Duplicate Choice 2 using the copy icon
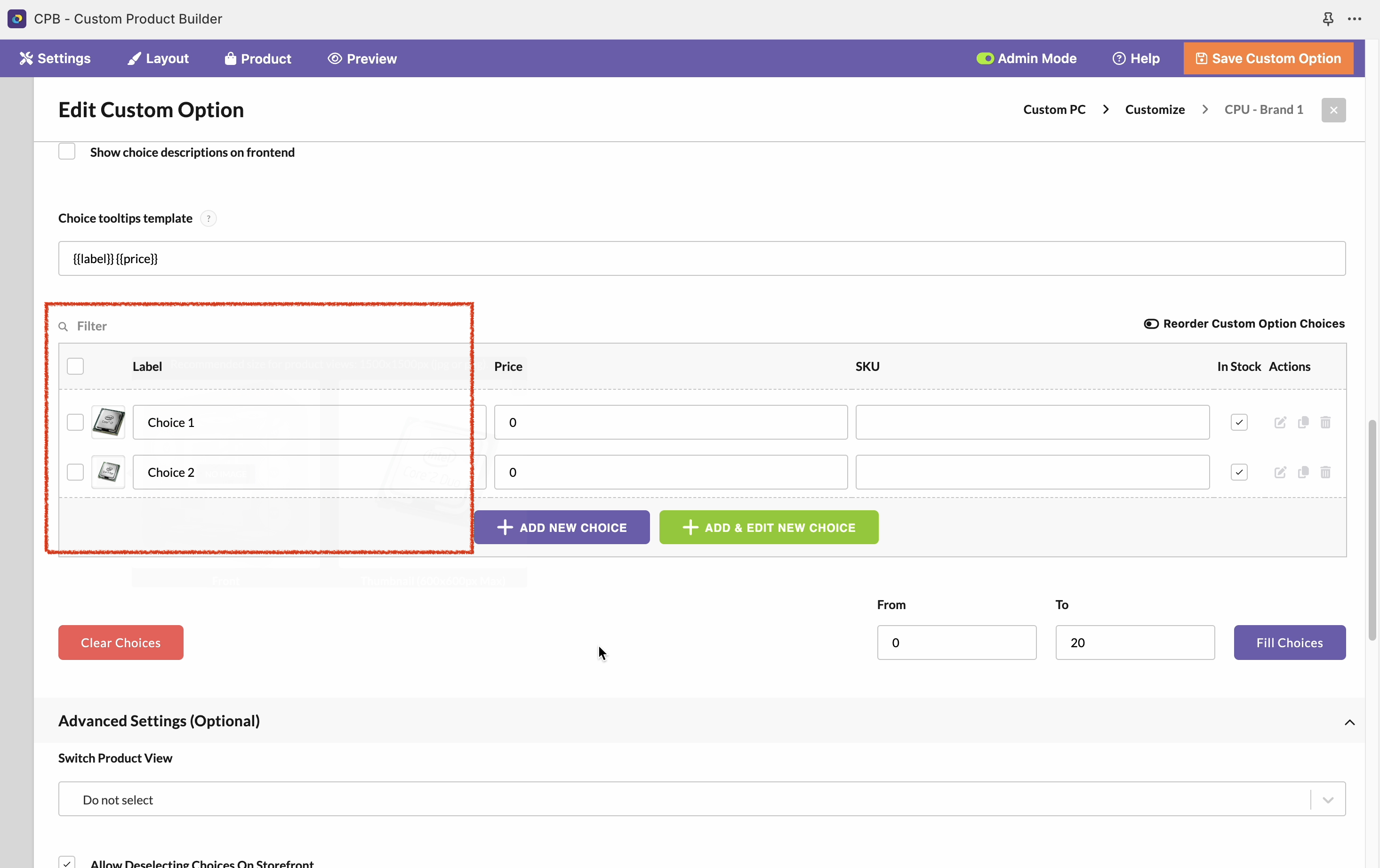Screen dimensions: 1380x868 1303,473
